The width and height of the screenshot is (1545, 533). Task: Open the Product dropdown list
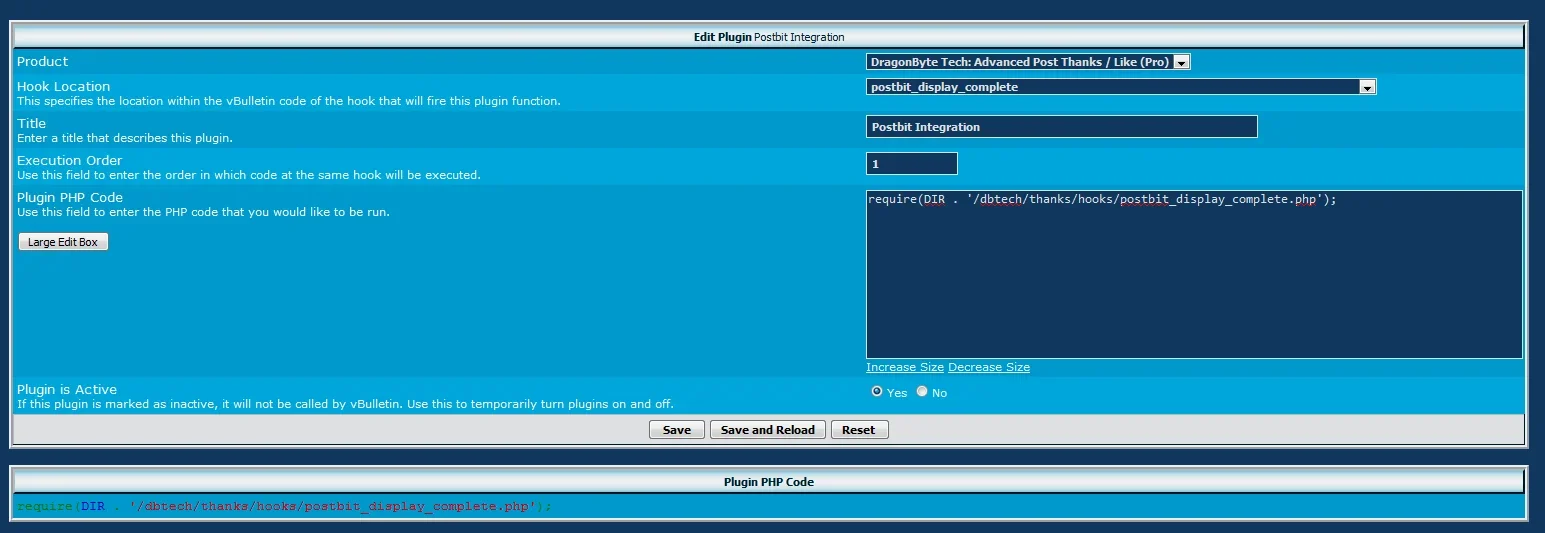1028,62
